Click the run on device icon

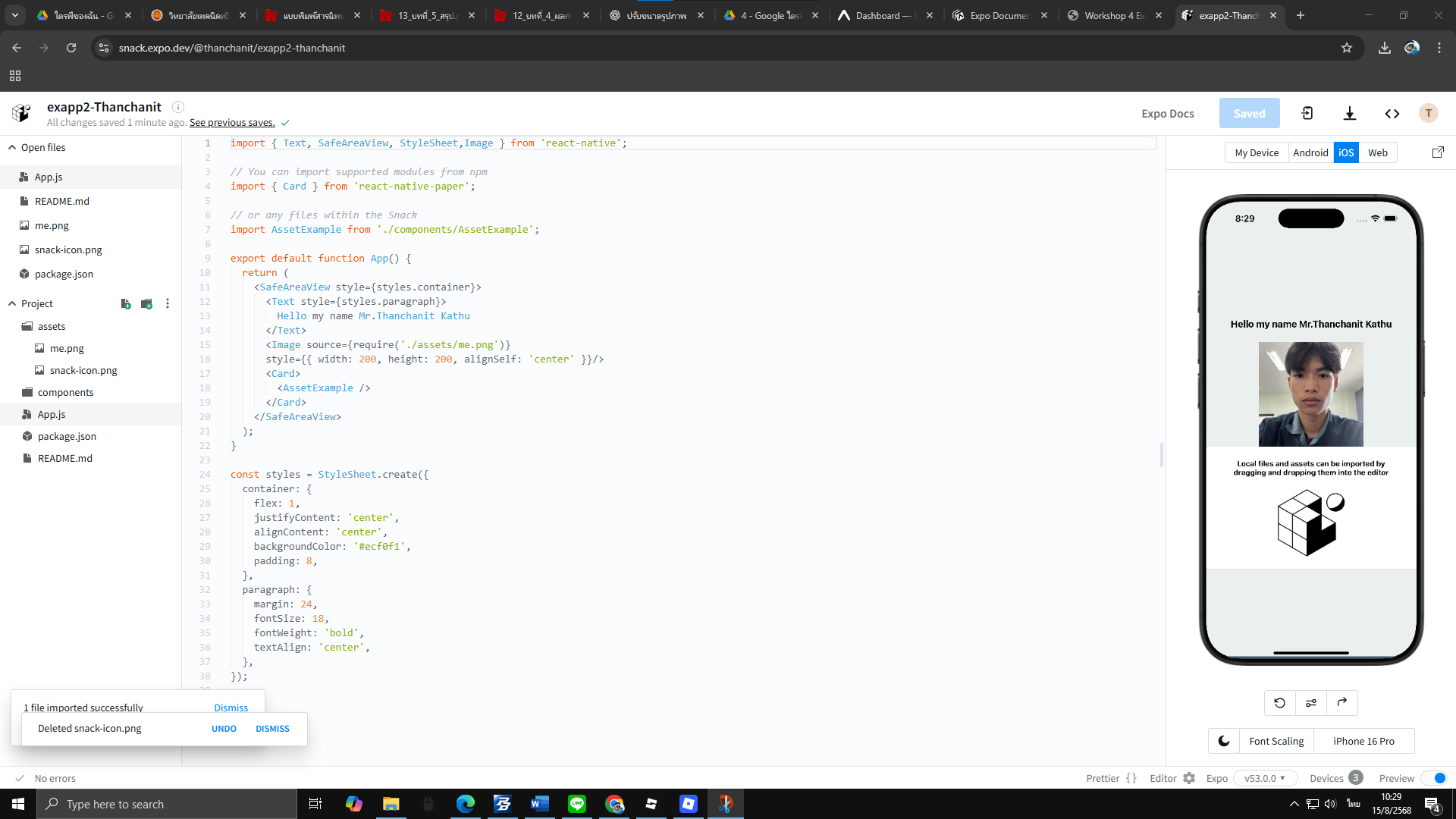(x=1307, y=114)
